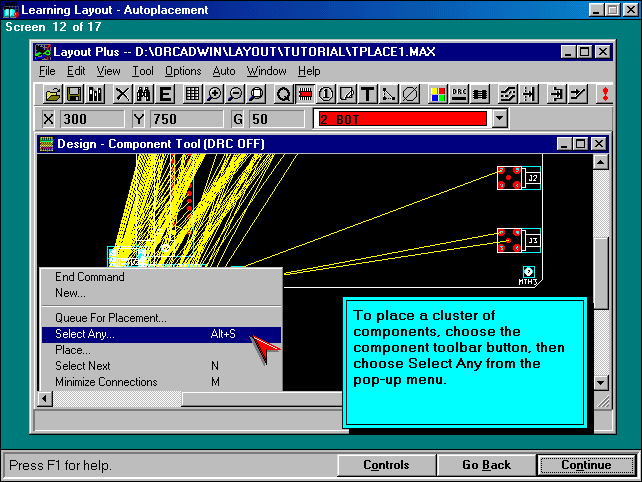Click the Find binoculars icon
This screenshot has width=642, height=482.
click(x=143, y=94)
